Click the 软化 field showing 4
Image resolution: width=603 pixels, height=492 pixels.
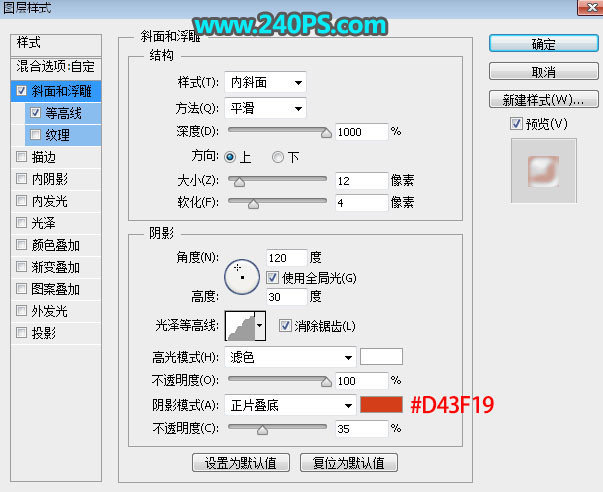point(361,203)
